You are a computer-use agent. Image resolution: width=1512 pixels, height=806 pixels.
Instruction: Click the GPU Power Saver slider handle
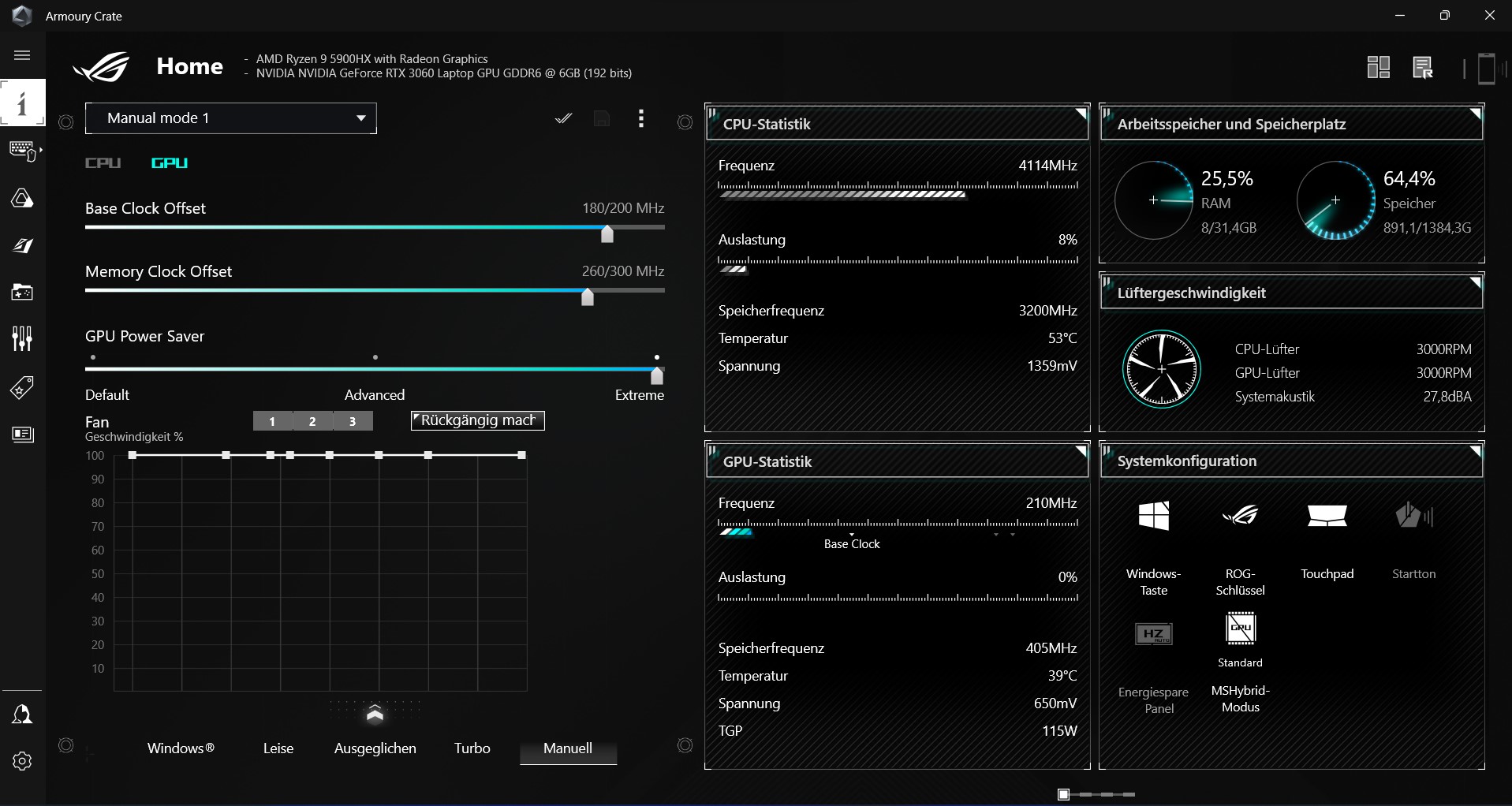pyautogui.click(x=657, y=375)
